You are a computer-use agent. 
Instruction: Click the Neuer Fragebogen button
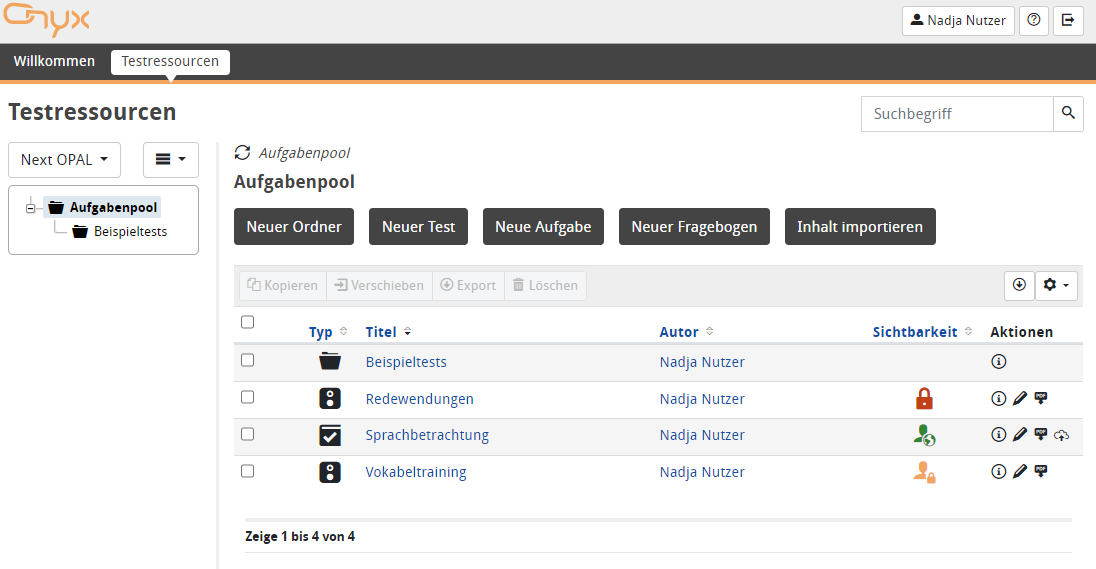(x=694, y=226)
